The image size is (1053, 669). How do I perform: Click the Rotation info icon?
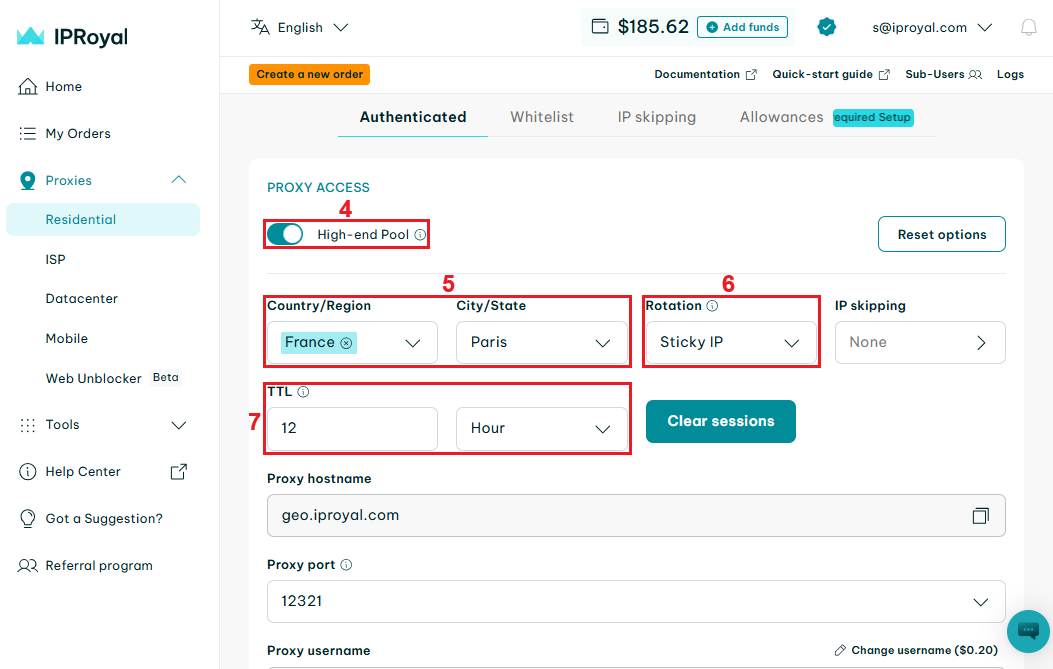[x=712, y=306]
